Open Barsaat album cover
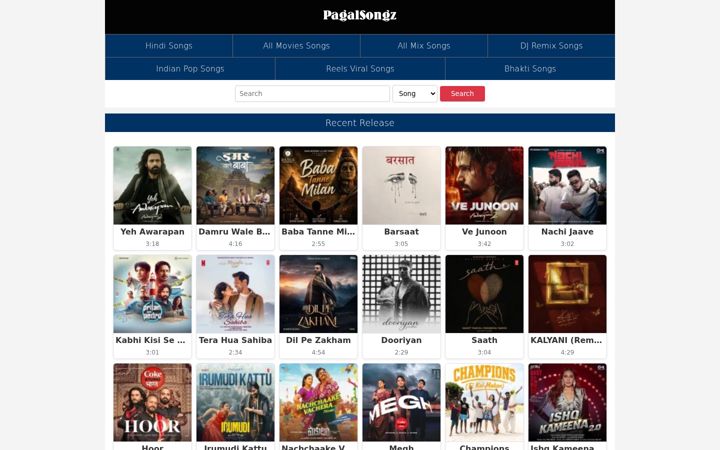The height and width of the screenshot is (450, 720). 401,186
